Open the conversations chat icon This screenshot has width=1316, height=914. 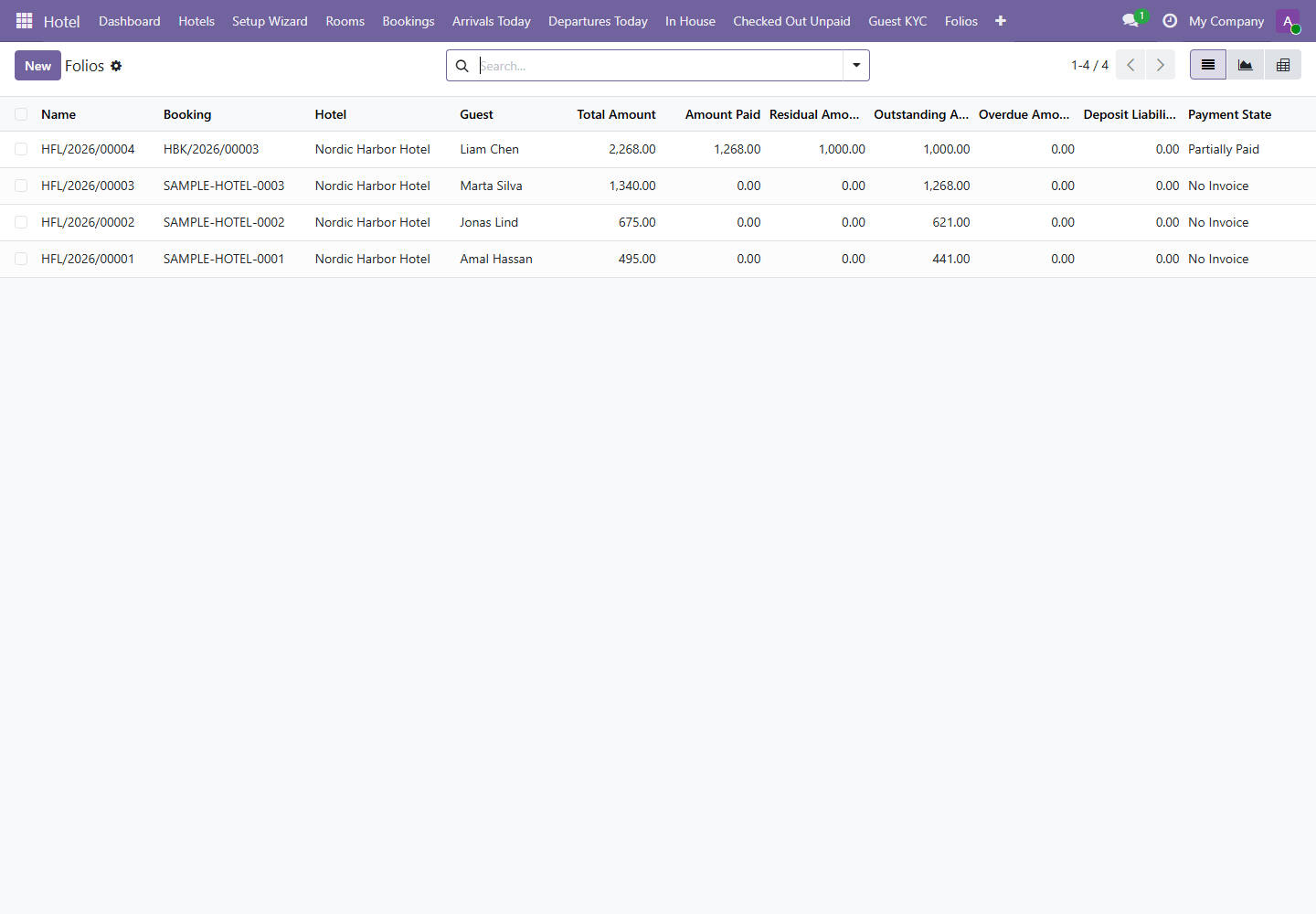click(x=1130, y=20)
